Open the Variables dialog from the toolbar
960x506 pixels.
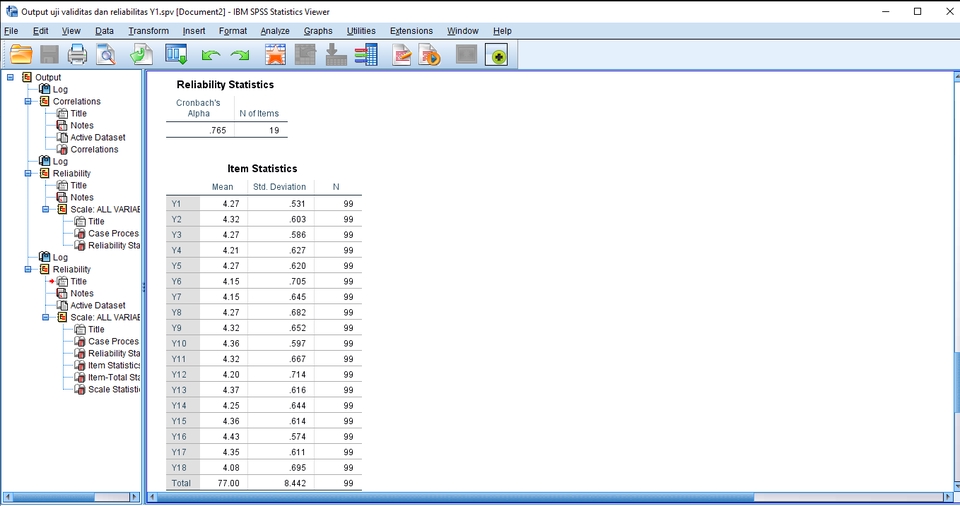tap(366, 55)
